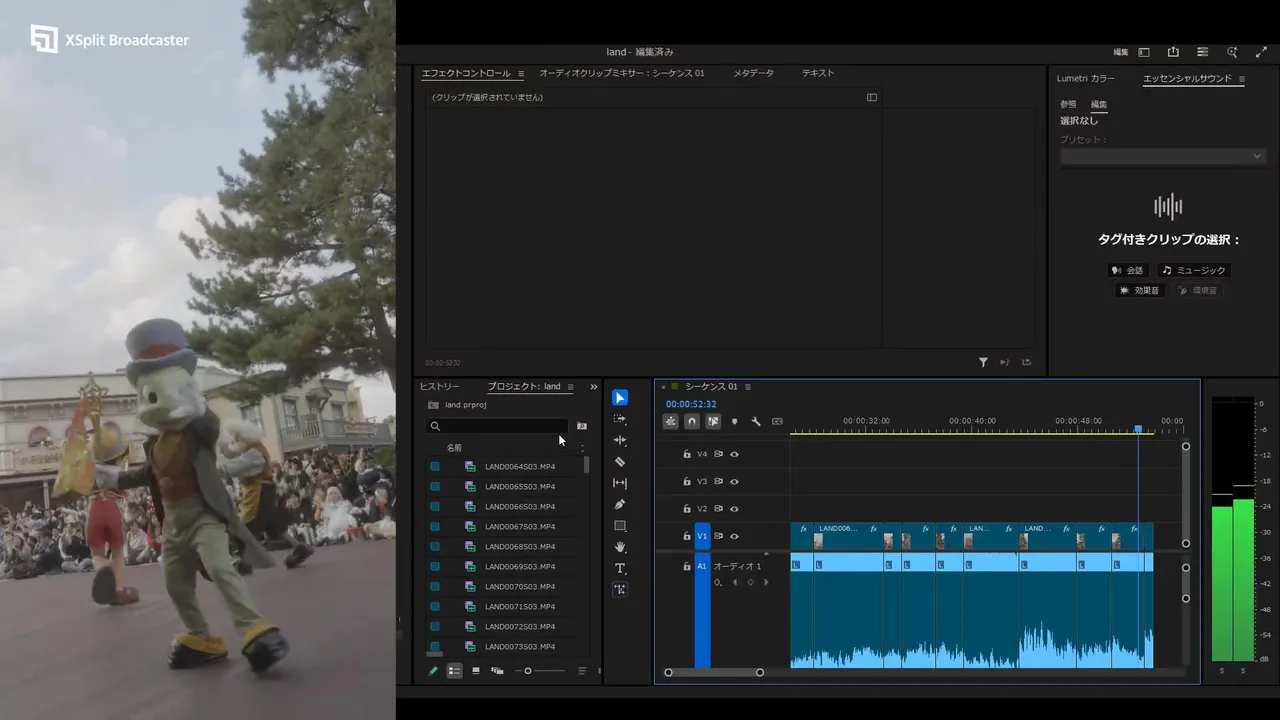The width and height of the screenshot is (1280, 720).
Task: Click the find bin icon beside search
Action: click(x=582, y=426)
